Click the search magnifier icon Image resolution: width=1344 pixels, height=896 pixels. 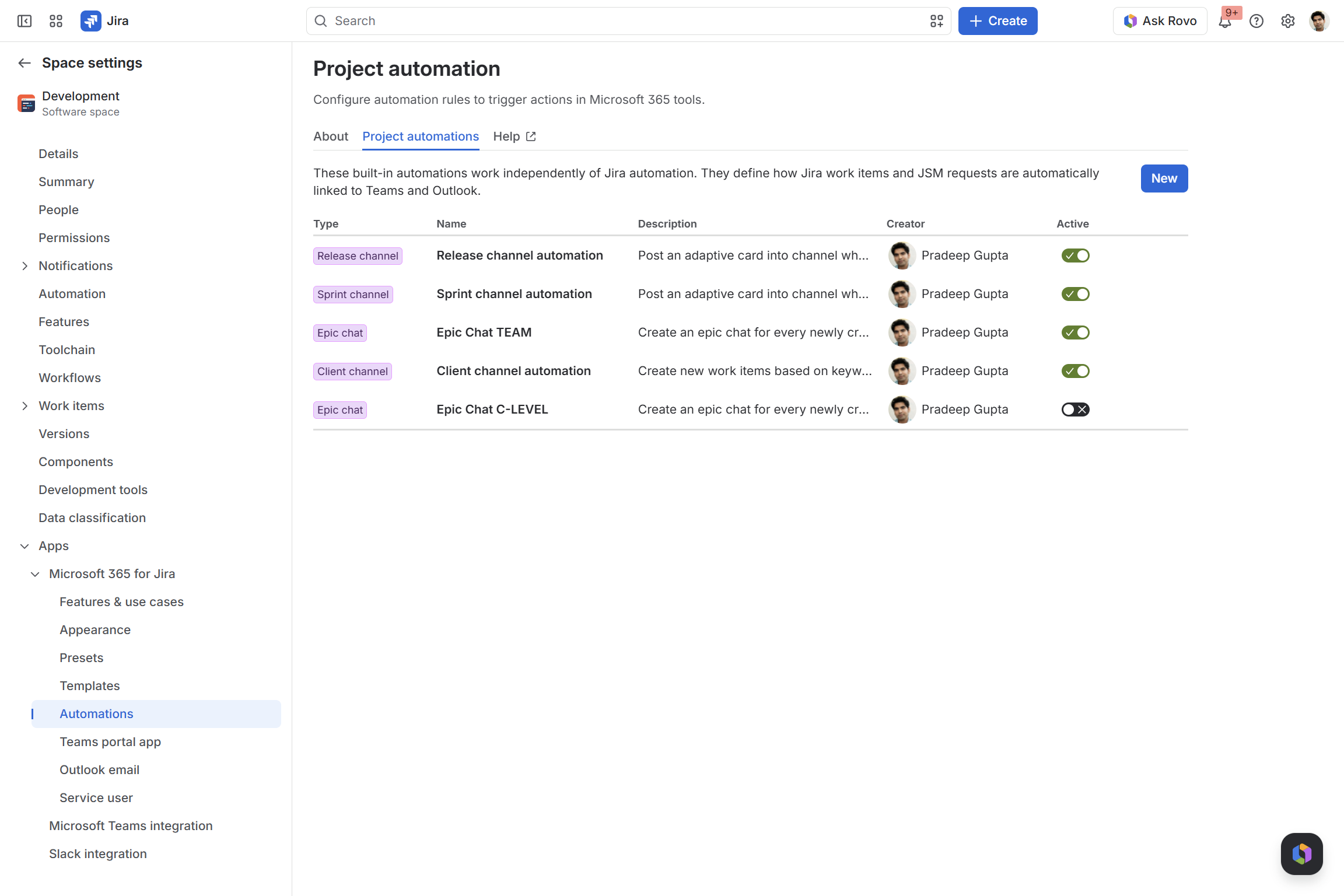pyautogui.click(x=321, y=21)
